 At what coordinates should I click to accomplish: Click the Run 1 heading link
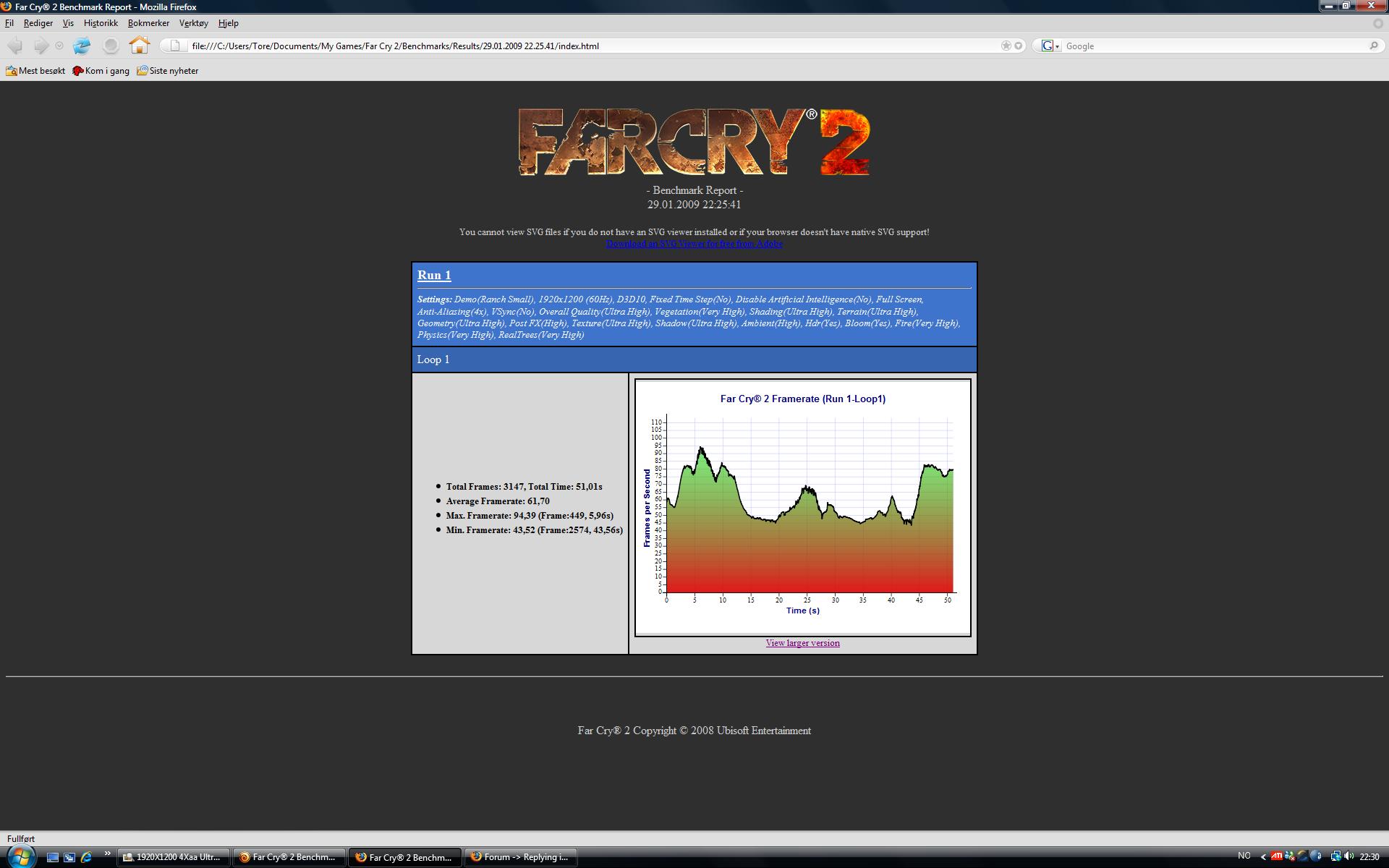434,275
